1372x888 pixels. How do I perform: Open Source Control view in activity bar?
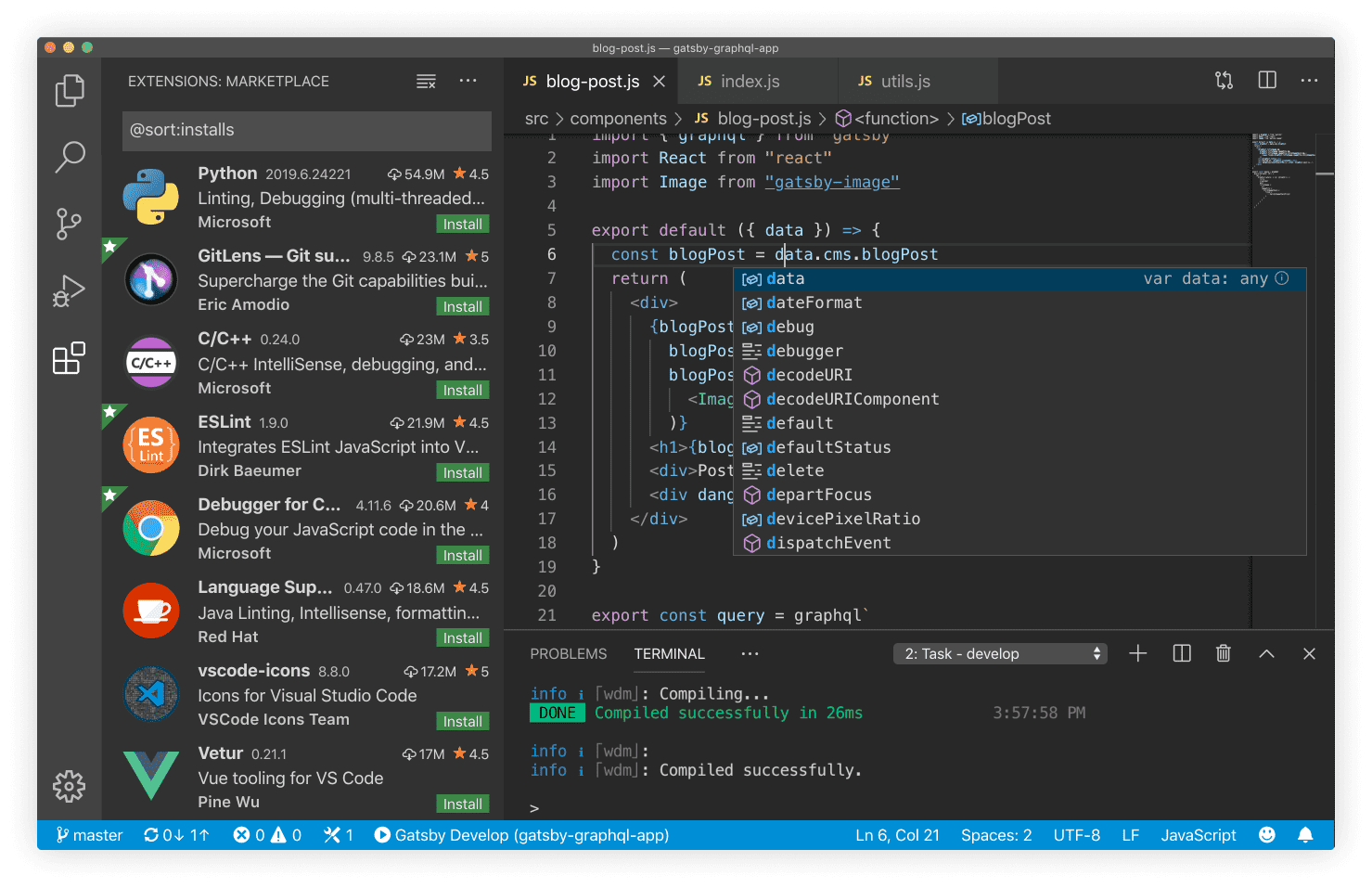pyautogui.click(x=69, y=224)
